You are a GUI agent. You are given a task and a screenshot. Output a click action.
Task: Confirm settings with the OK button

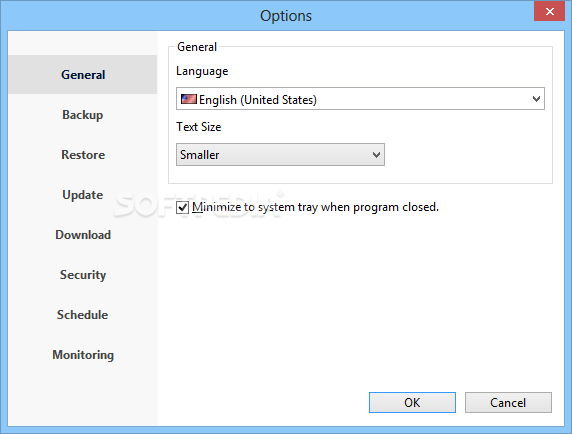[x=412, y=403]
